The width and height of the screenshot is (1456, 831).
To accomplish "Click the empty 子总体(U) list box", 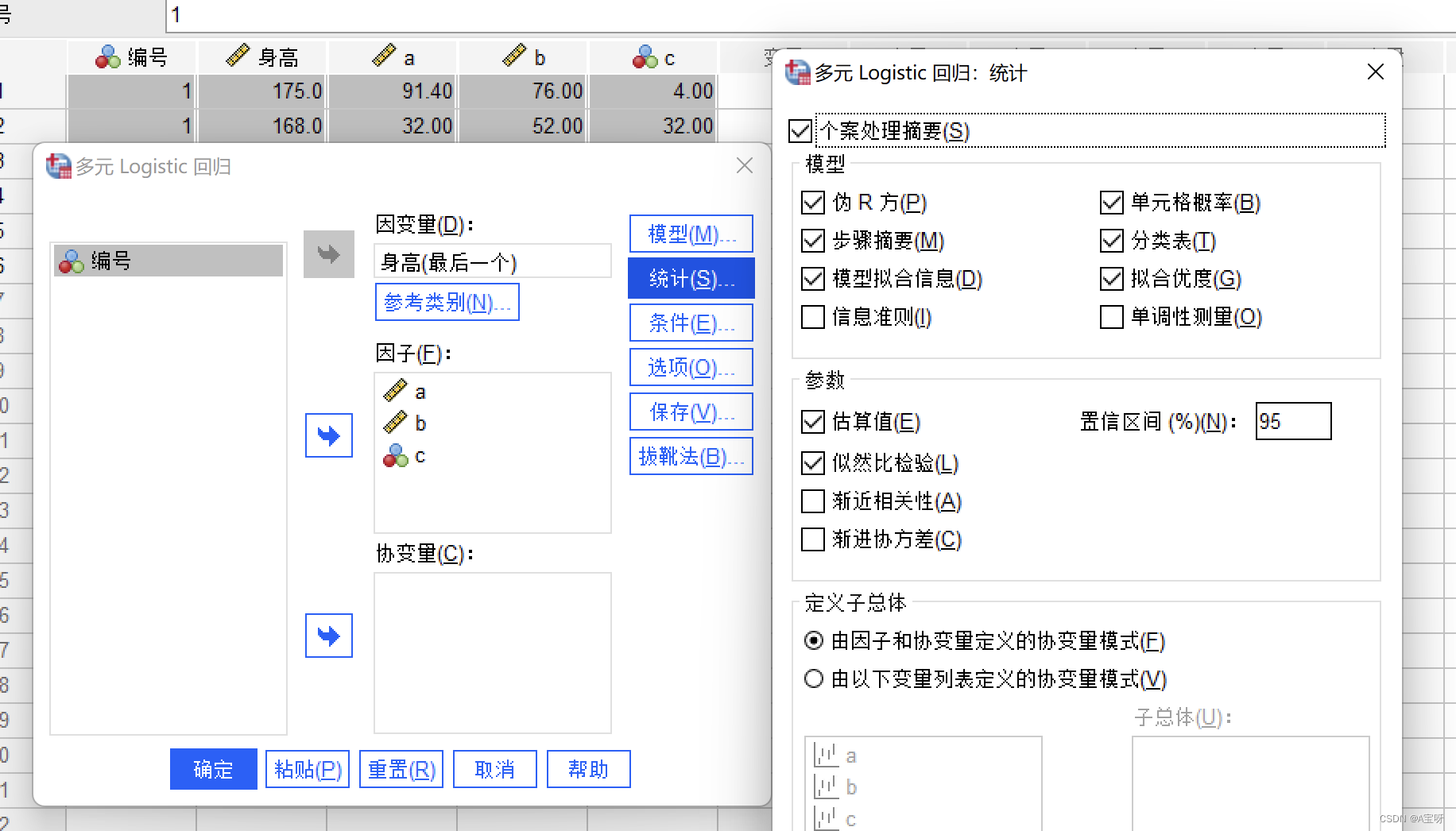I will 1251,783.
